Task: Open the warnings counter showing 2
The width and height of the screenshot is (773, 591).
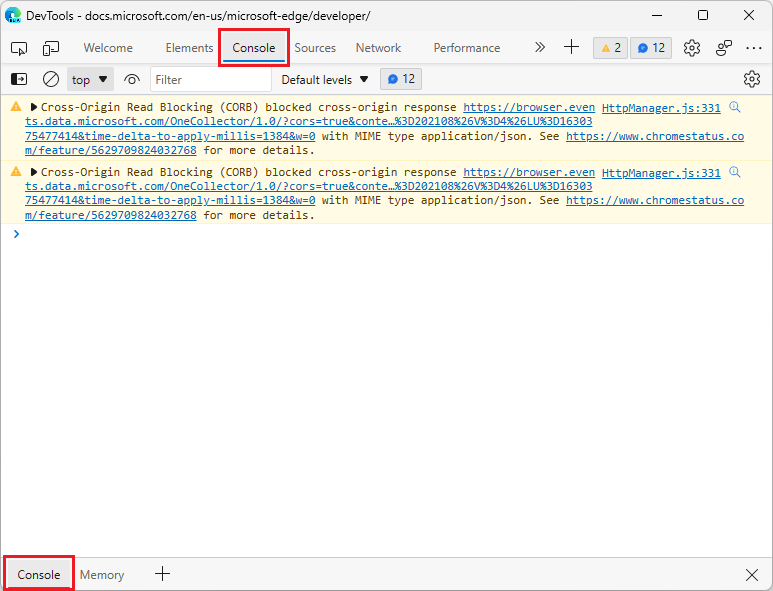Action: [610, 48]
